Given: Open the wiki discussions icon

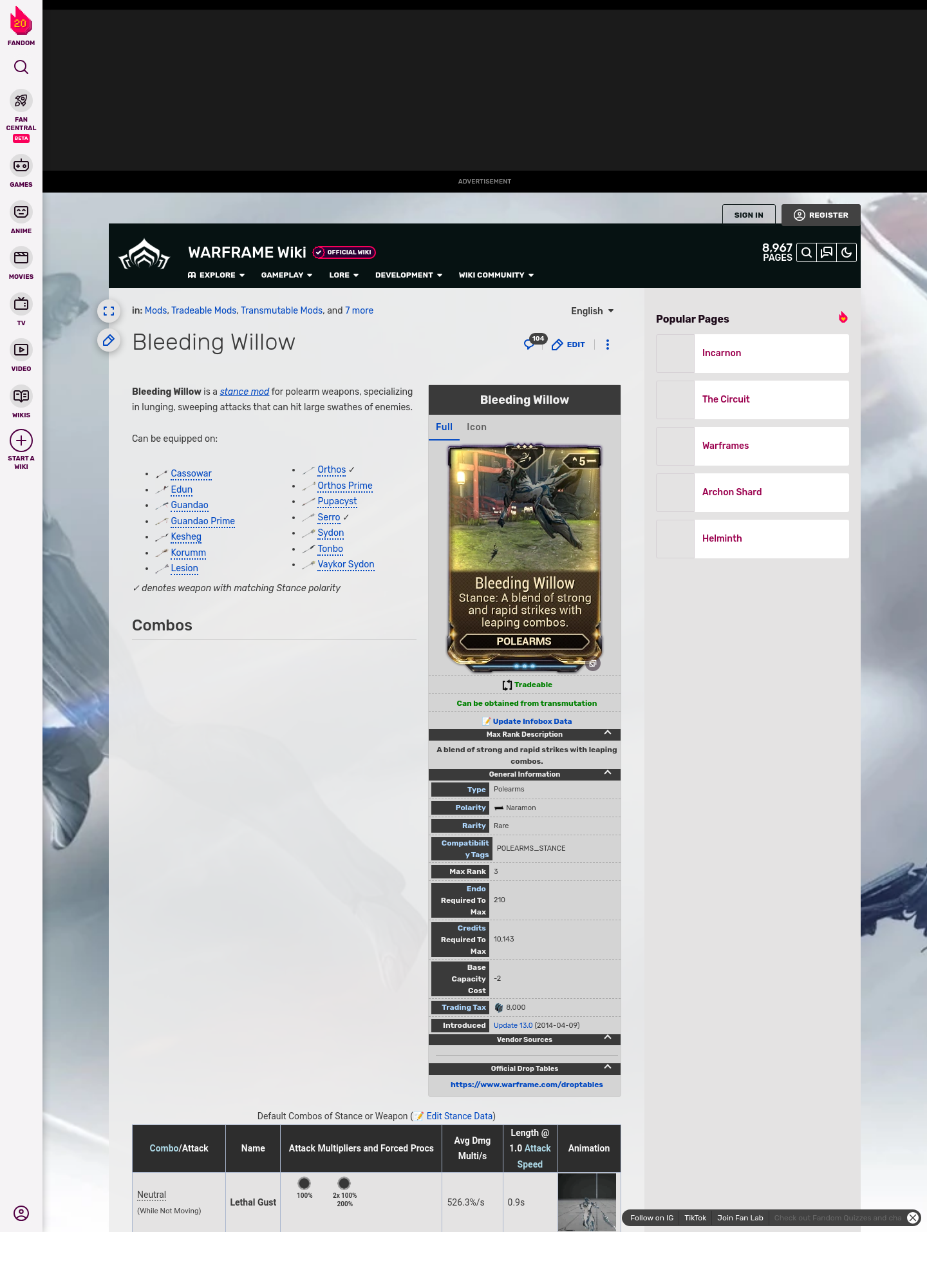Looking at the screenshot, I should point(827,252).
